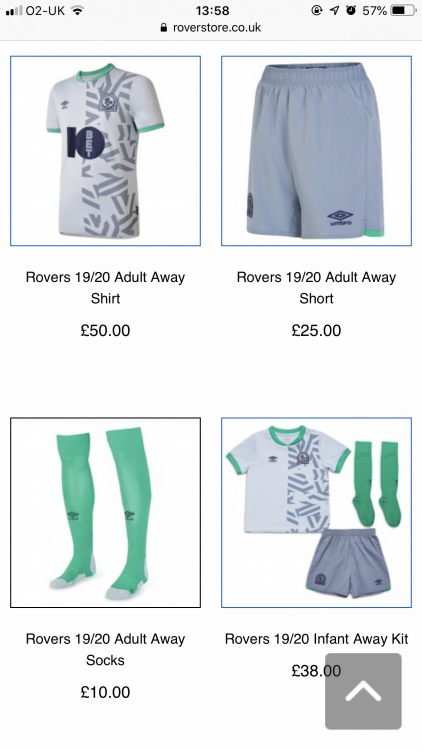Open the Adult Away Short product image
422x750 pixels.
pyautogui.click(x=316, y=151)
